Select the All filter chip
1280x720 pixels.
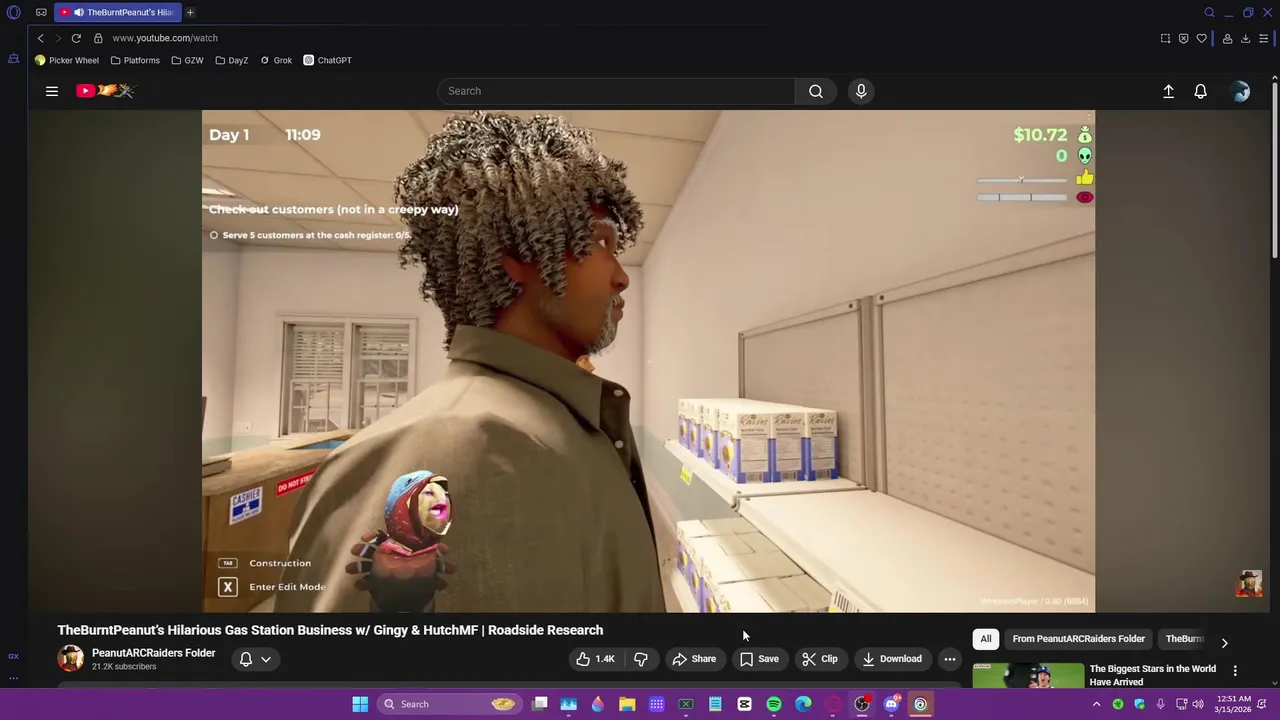point(985,639)
